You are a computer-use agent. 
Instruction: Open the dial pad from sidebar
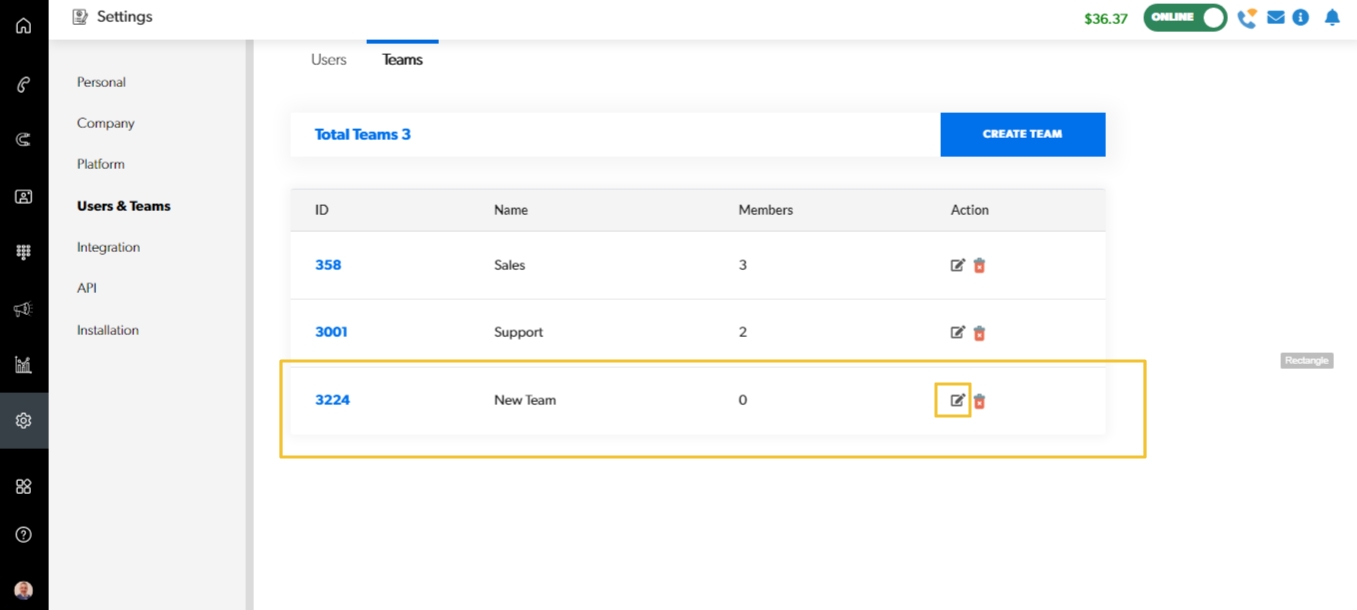click(x=23, y=253)
